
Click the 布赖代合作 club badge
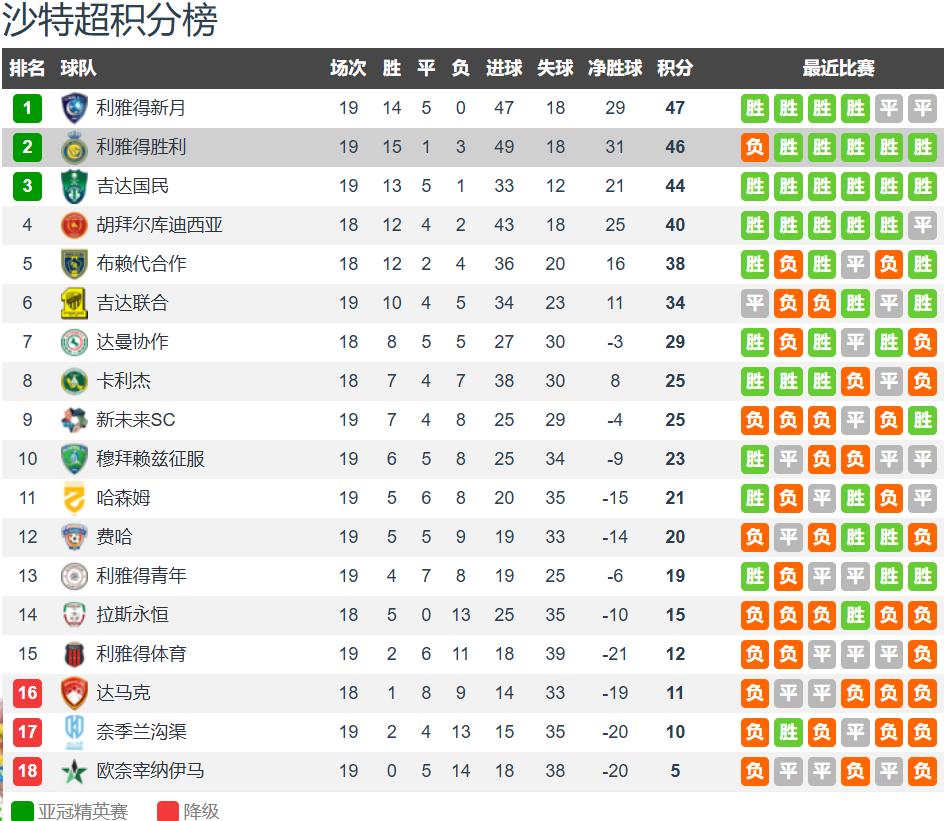(x=74, y=264)
